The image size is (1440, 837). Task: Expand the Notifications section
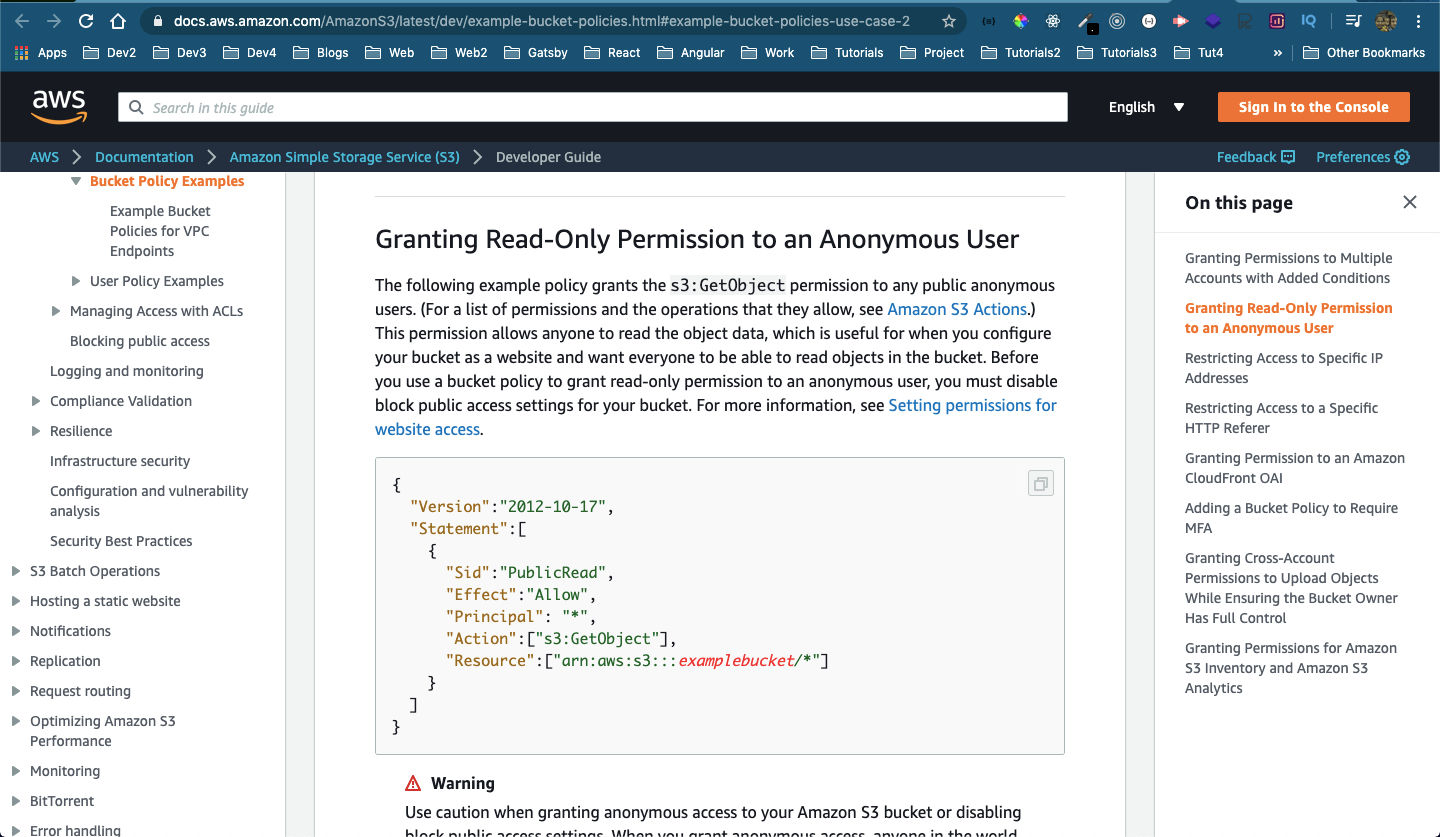pyautogui.click(x=16, y=631)
